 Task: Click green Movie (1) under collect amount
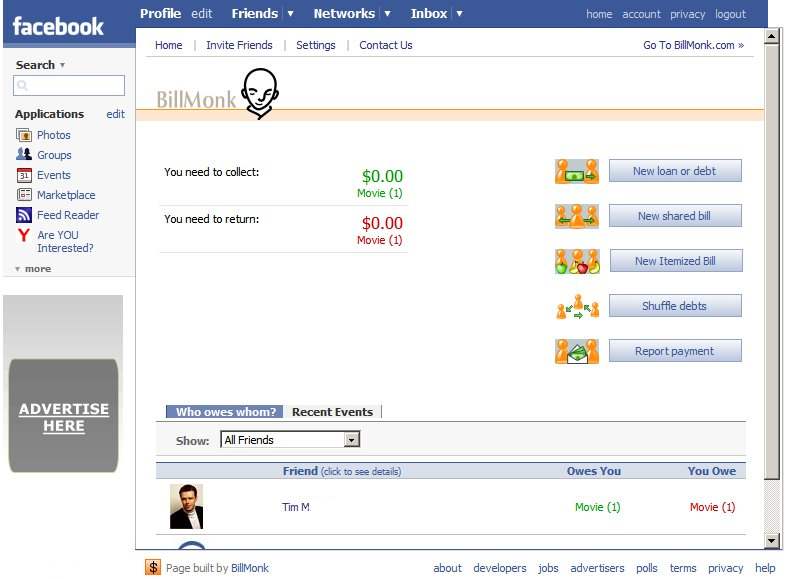point(379,193)
